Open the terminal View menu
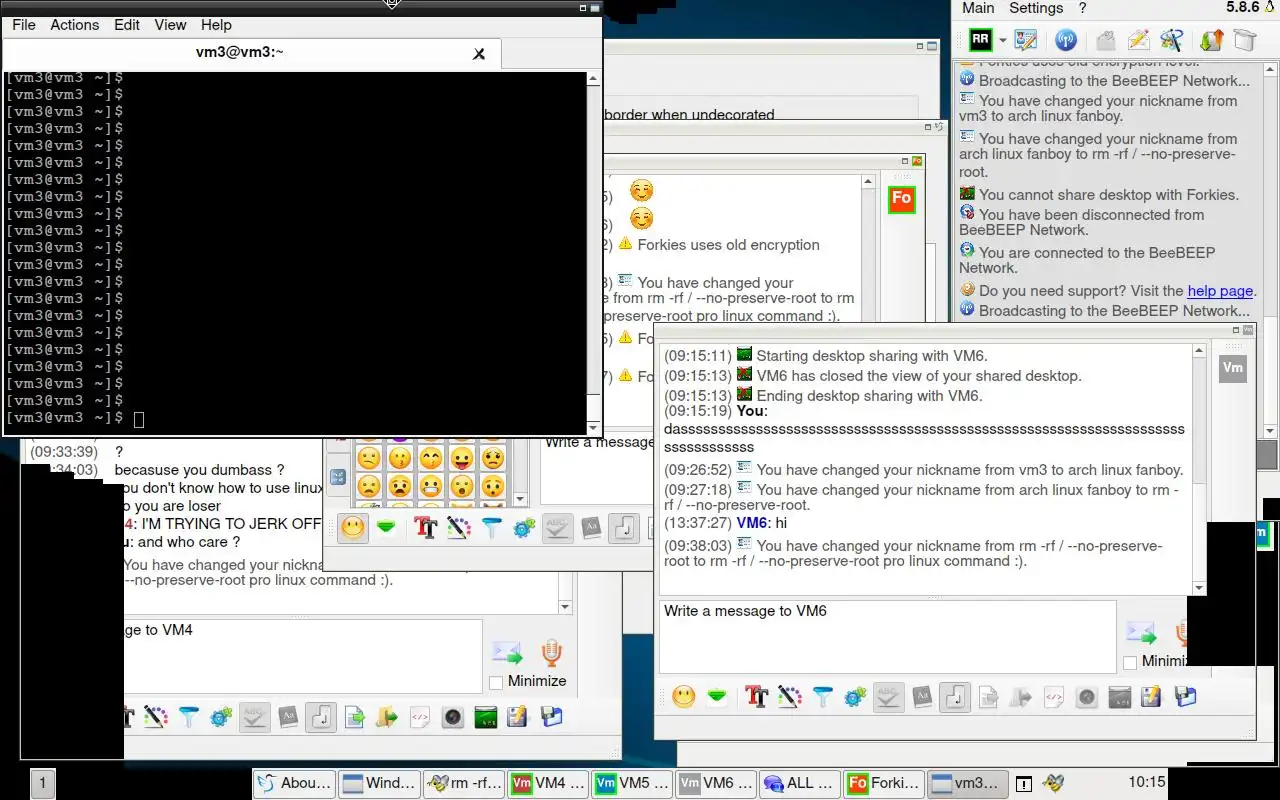The height and width of the screenshot is (800, 1280). tap(170, 25)
